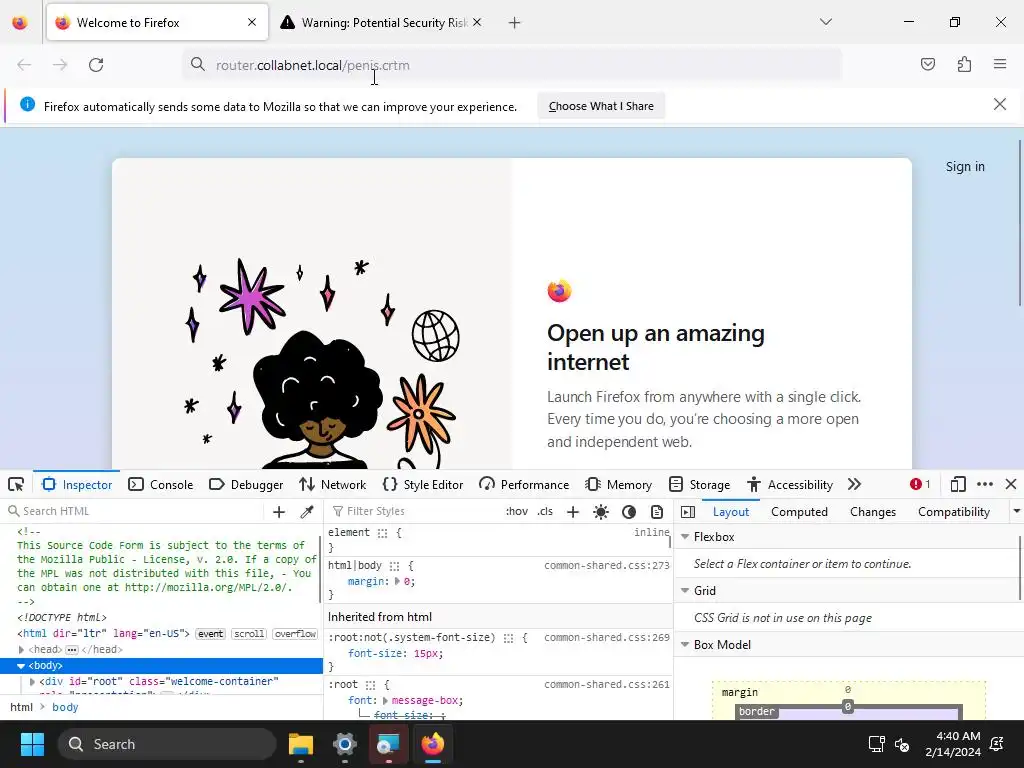Image resolution: width=1024 pixels, height=768 pixels.
Task: Add a new CSS rule
Action: pyautogui.click(x=573, y=512)
